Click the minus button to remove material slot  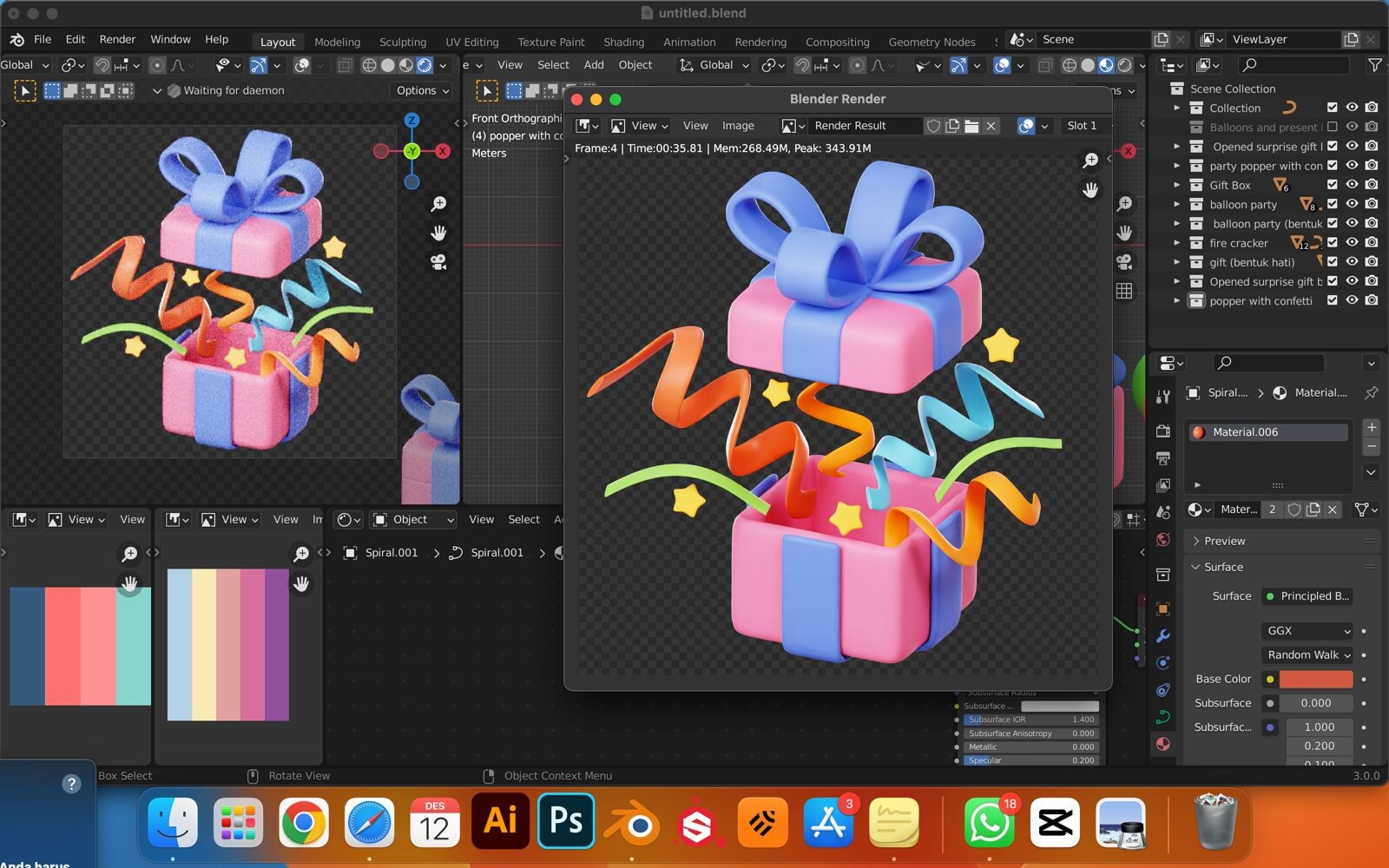pyautogui.click(x=1371, y=447)
